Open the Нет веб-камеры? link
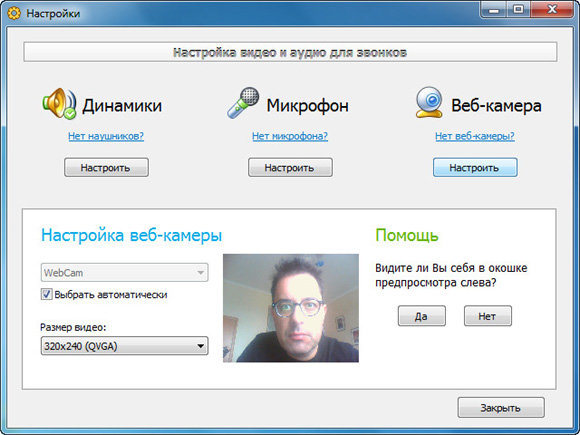The width and height of the screenshot is (580, 435). pos(475,136)
